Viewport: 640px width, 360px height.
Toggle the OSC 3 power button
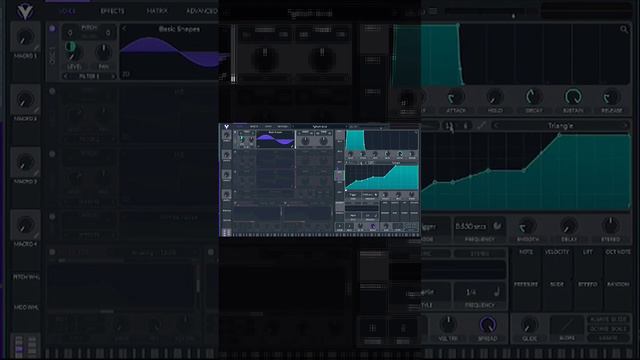[x=52, y=154]
